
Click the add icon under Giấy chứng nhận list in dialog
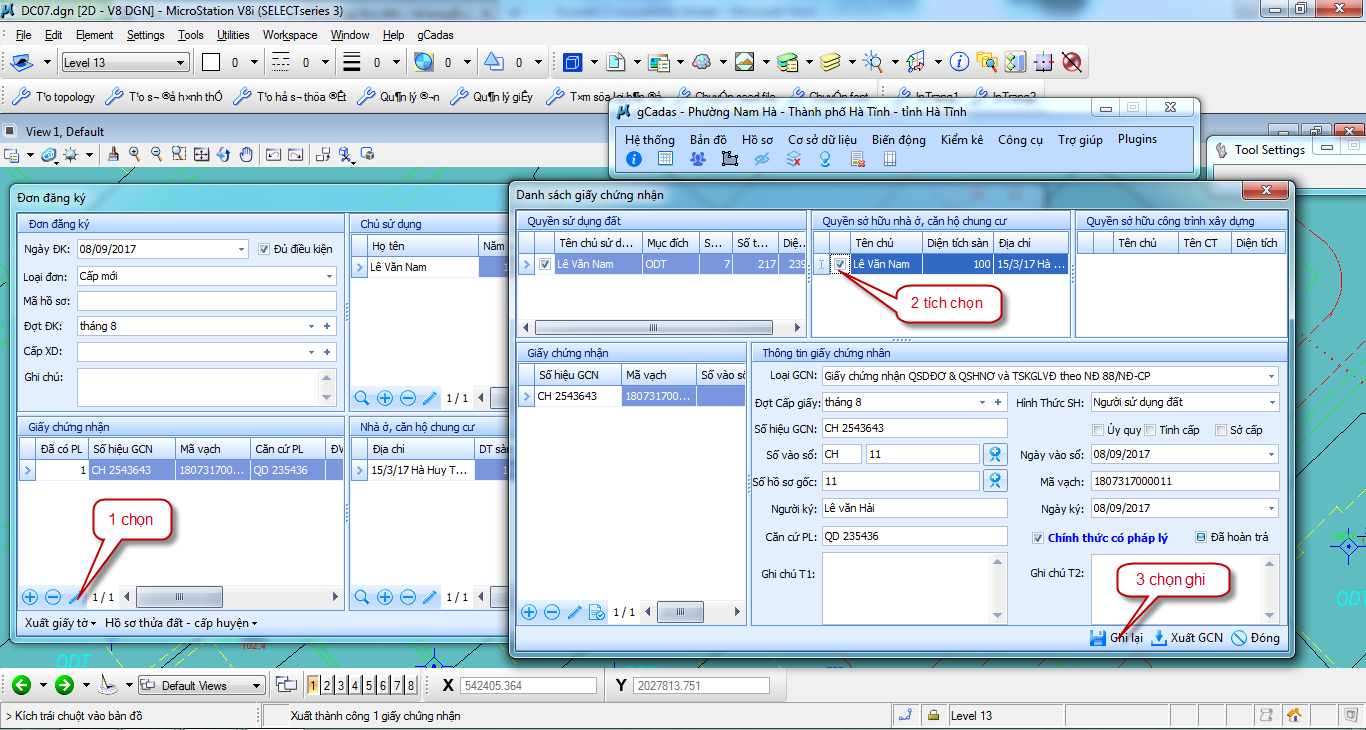click(x=528, y=612)
